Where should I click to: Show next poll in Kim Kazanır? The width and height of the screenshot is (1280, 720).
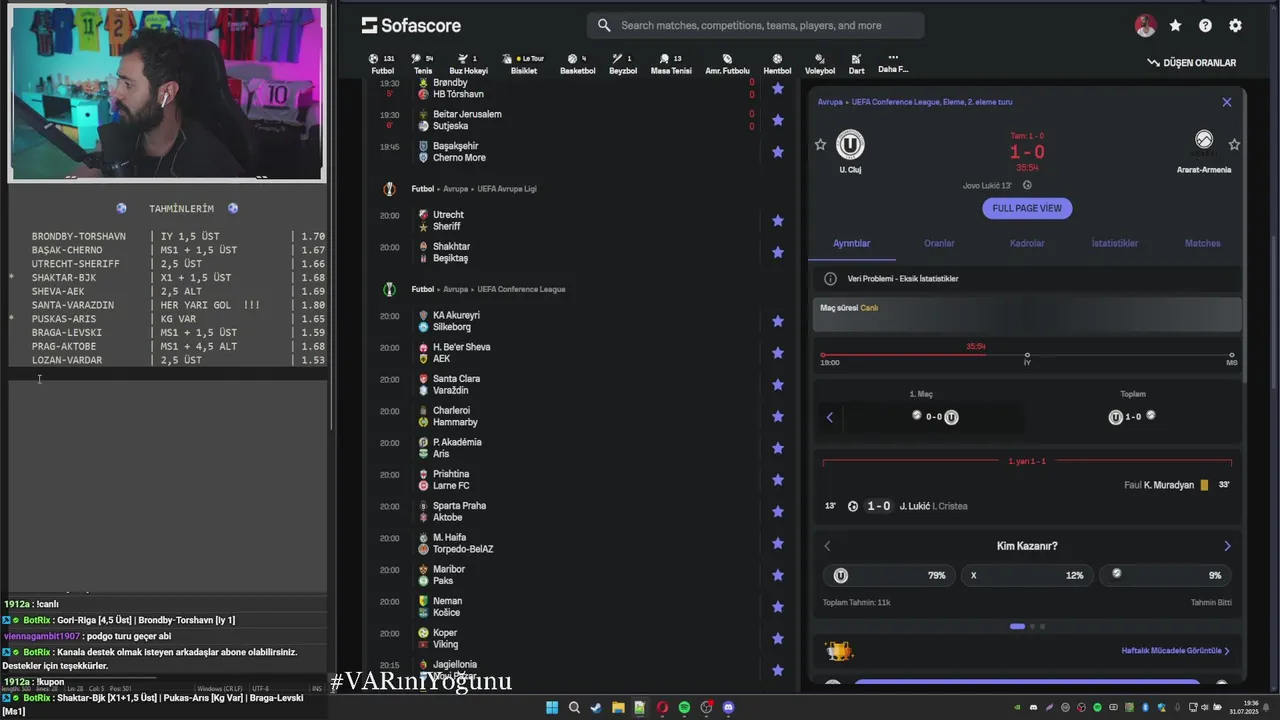coord(1227,546)
